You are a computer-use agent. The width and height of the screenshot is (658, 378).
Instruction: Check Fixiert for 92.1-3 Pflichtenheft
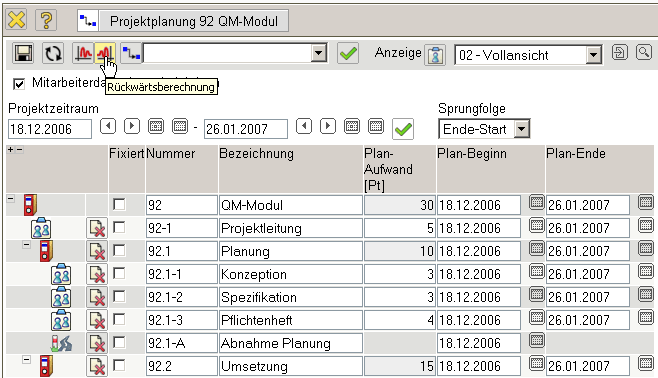120,320
